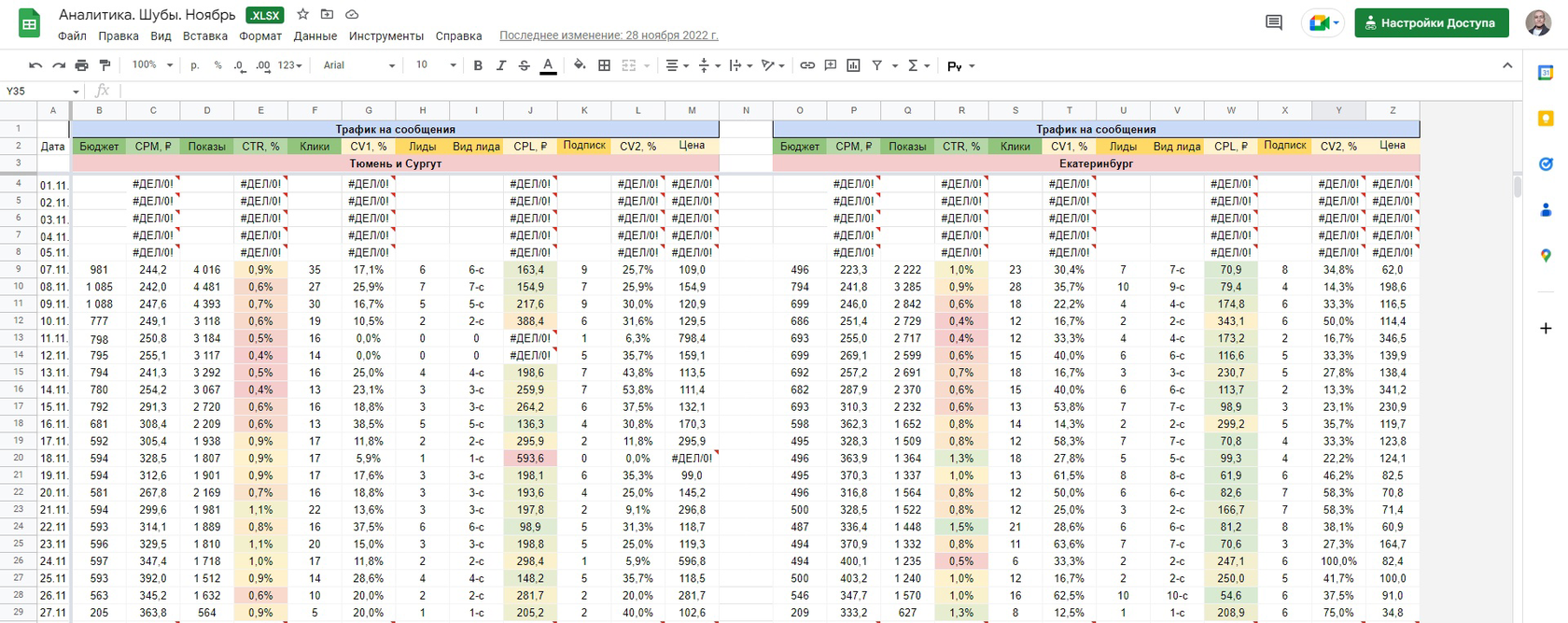Screen dimensions: 1568x623
Task: Select the paint format roller icon
Action: (x=105, y=65)
